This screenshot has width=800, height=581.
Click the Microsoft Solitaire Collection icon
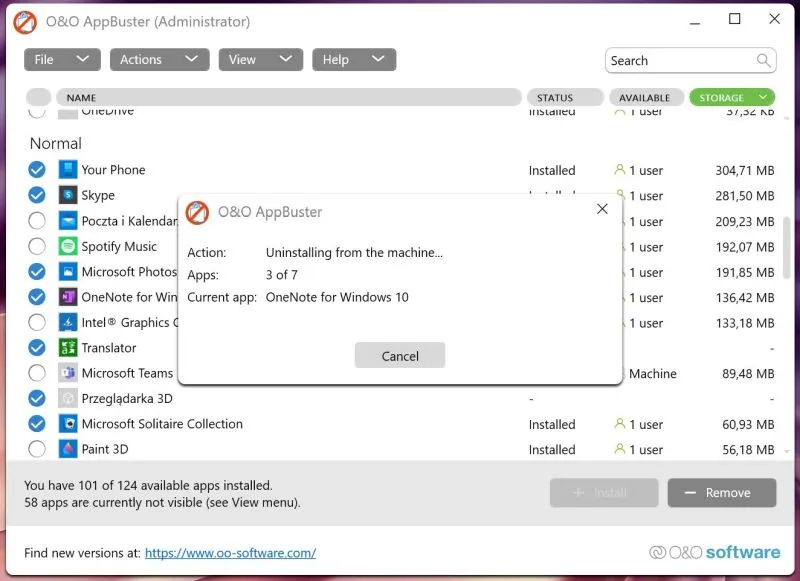pos(66,424)
